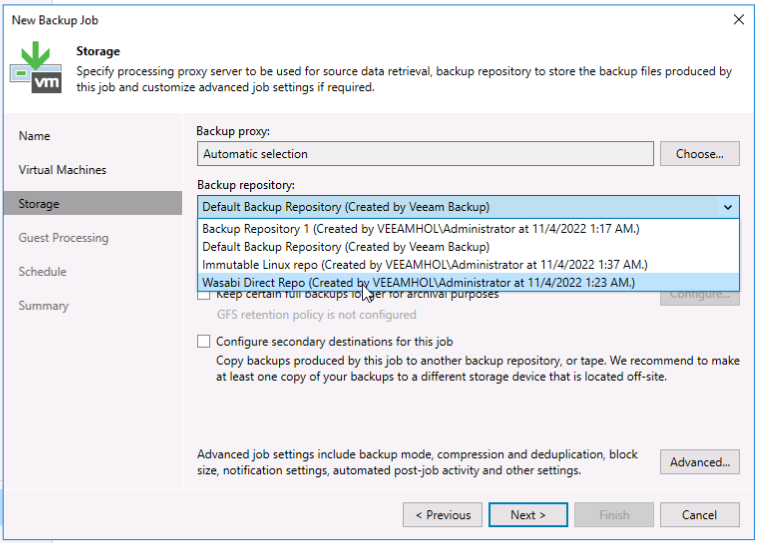This screenshot has height=543, width=758.
Task: Click the VM backup job icon
Action: pos(36,67)
